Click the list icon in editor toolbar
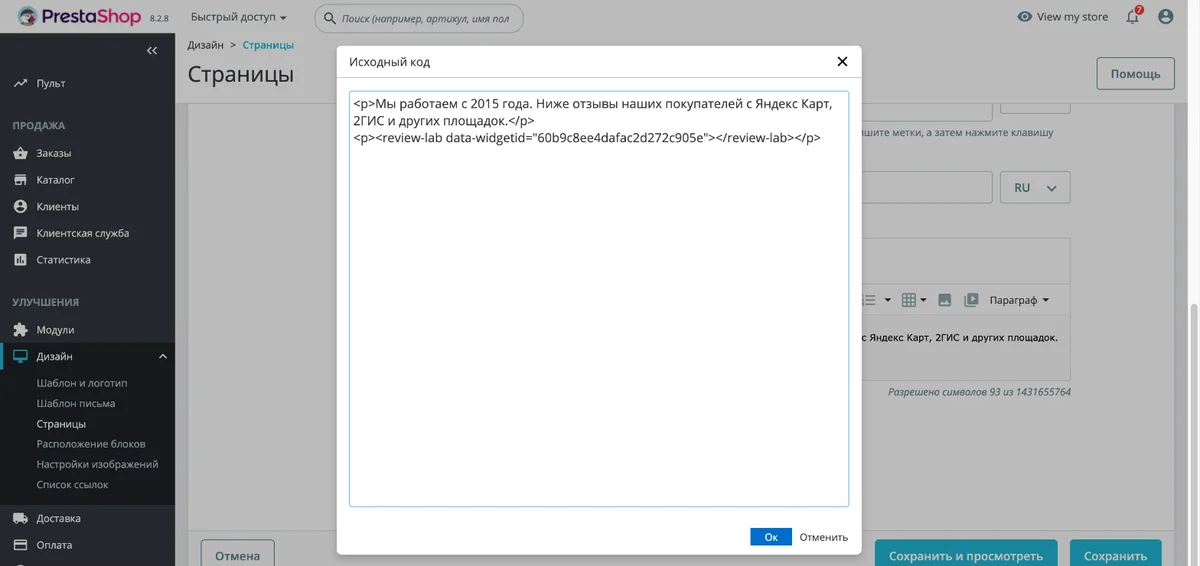 (868, 300)
